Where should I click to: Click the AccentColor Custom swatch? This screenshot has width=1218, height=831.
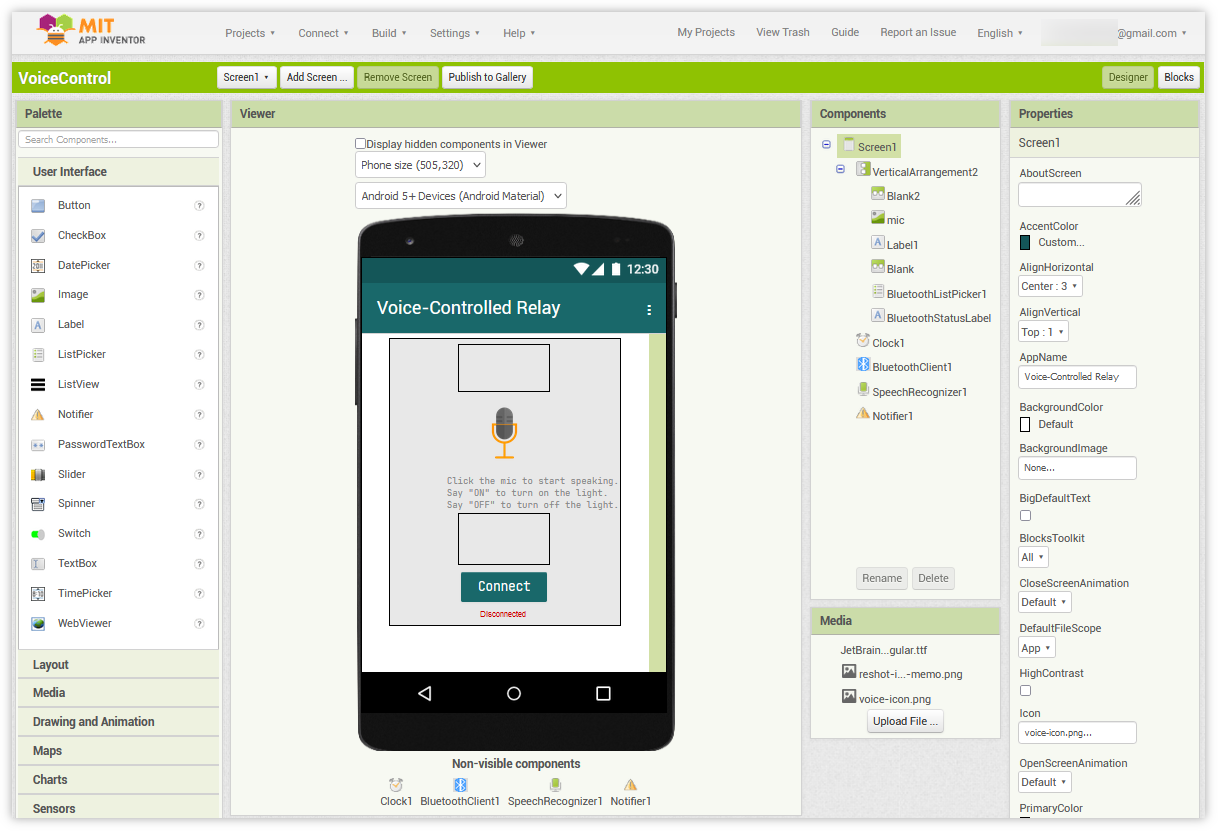(x=1025, y=242)
